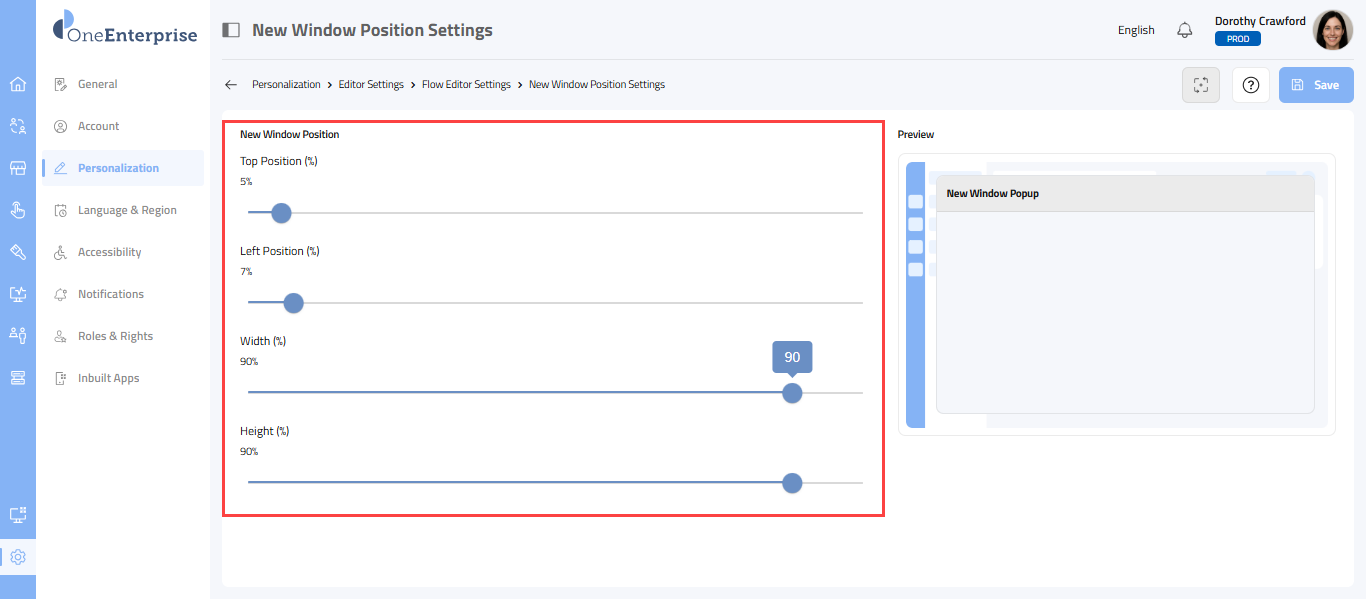
Task: Click the home icon in left rail
Action: click(17, 84)
